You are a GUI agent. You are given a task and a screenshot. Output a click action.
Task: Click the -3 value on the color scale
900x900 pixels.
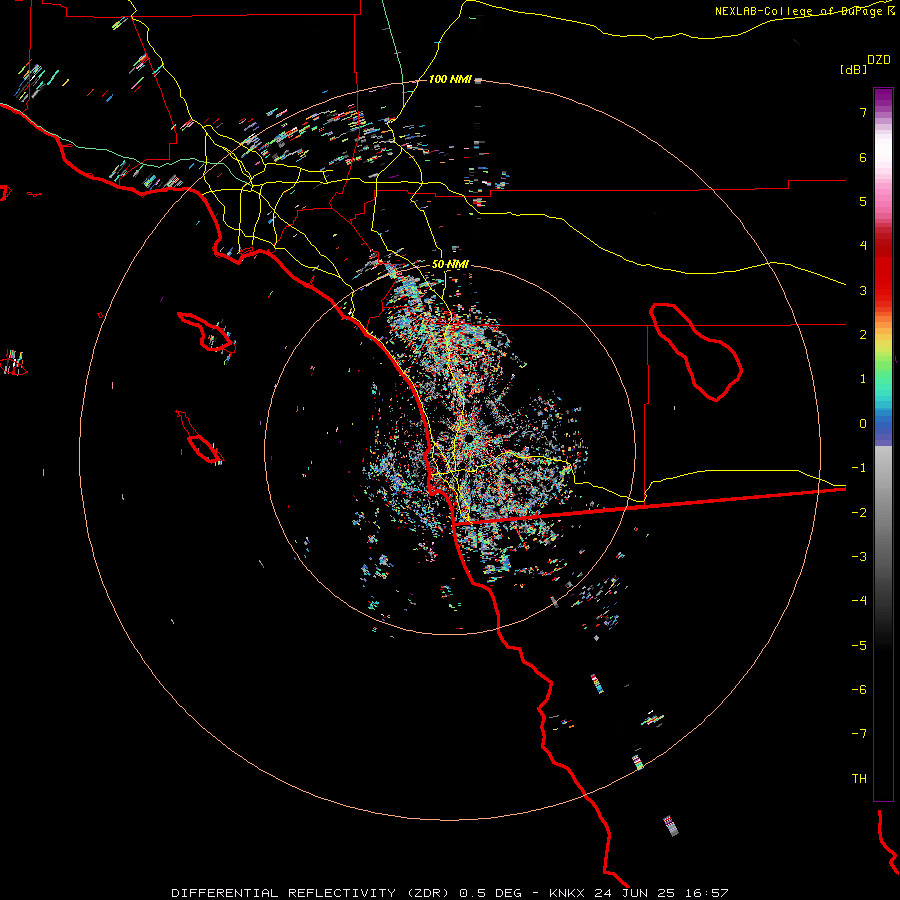[x=859, y=557]
